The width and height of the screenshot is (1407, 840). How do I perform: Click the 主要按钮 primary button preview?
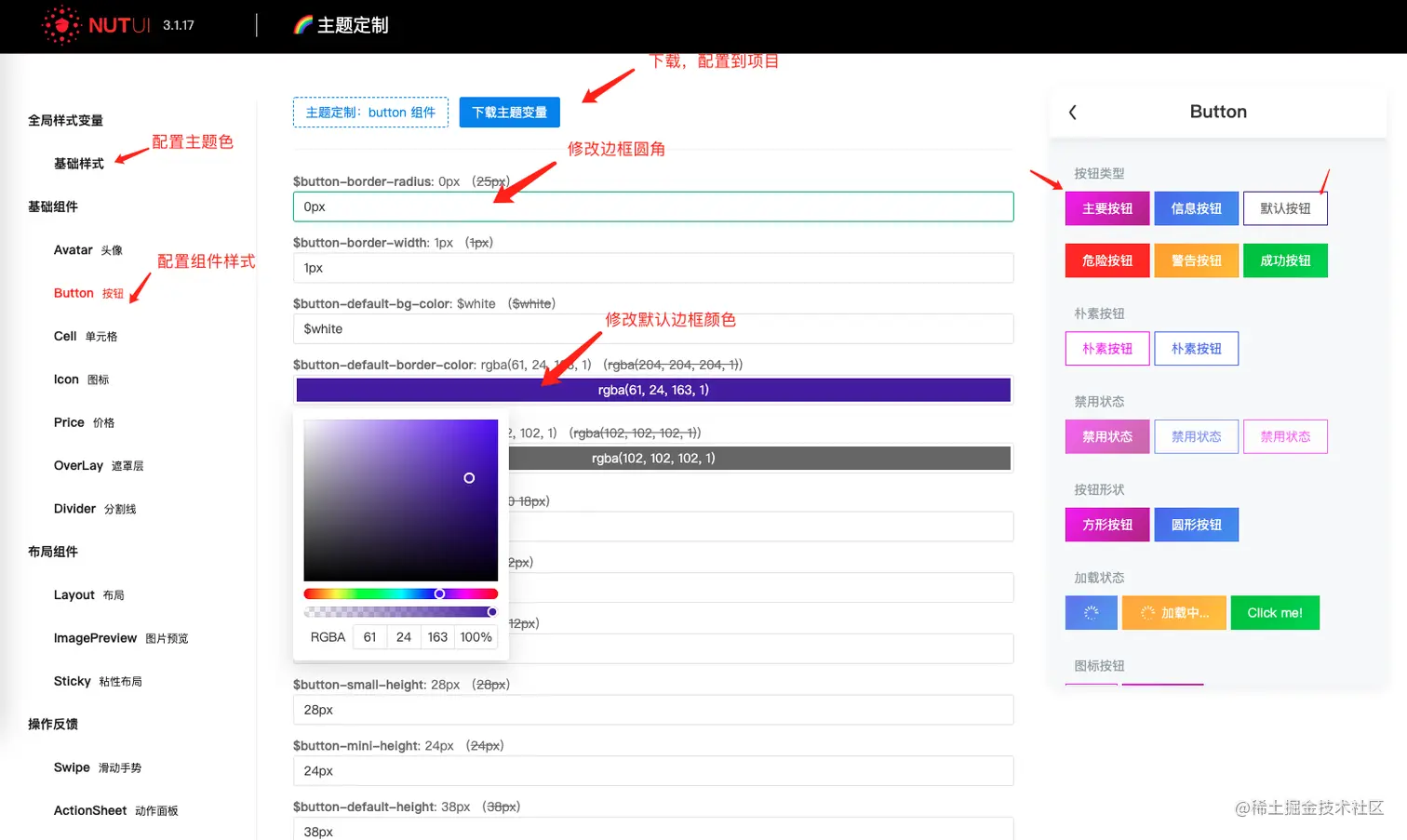point(1106,207)
